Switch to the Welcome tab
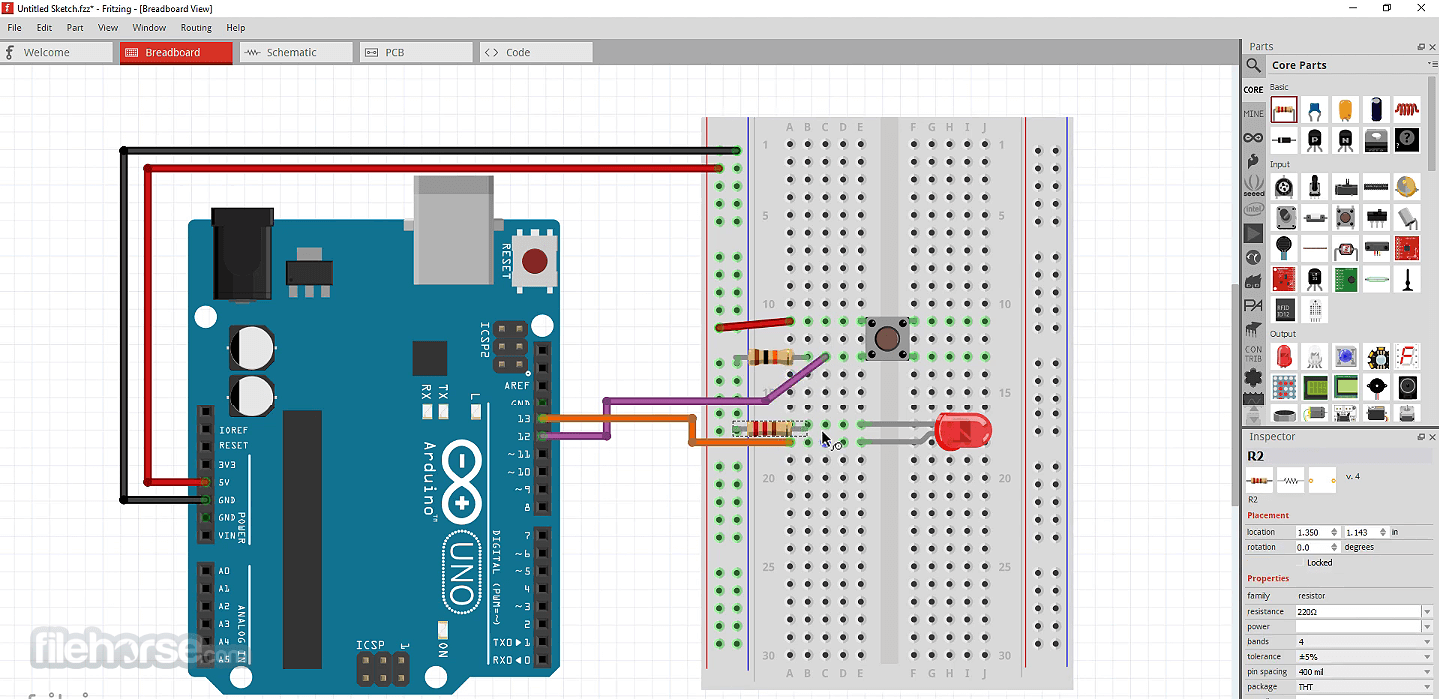 [57, 52]
